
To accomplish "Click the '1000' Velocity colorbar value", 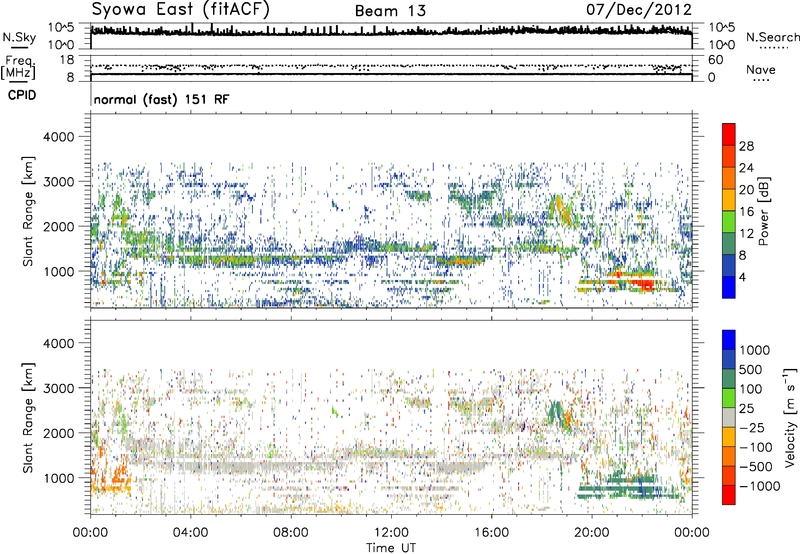I will click(x=755, y=350).
